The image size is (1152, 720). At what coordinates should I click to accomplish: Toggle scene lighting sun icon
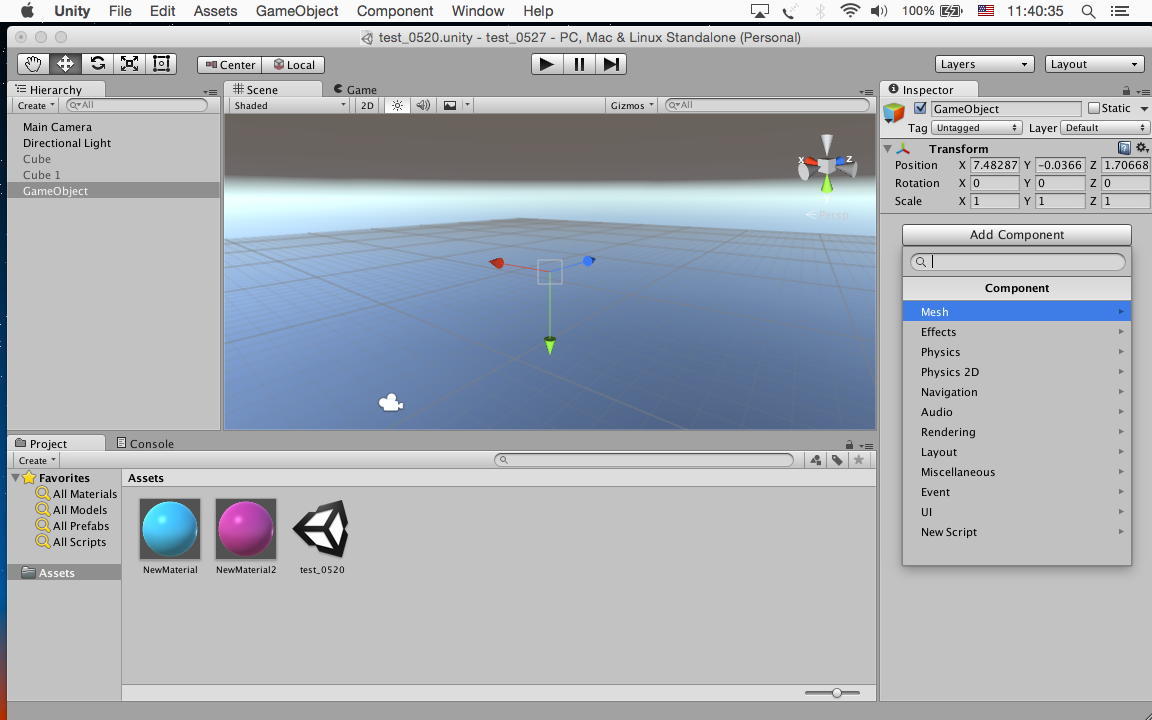(397, 105)
